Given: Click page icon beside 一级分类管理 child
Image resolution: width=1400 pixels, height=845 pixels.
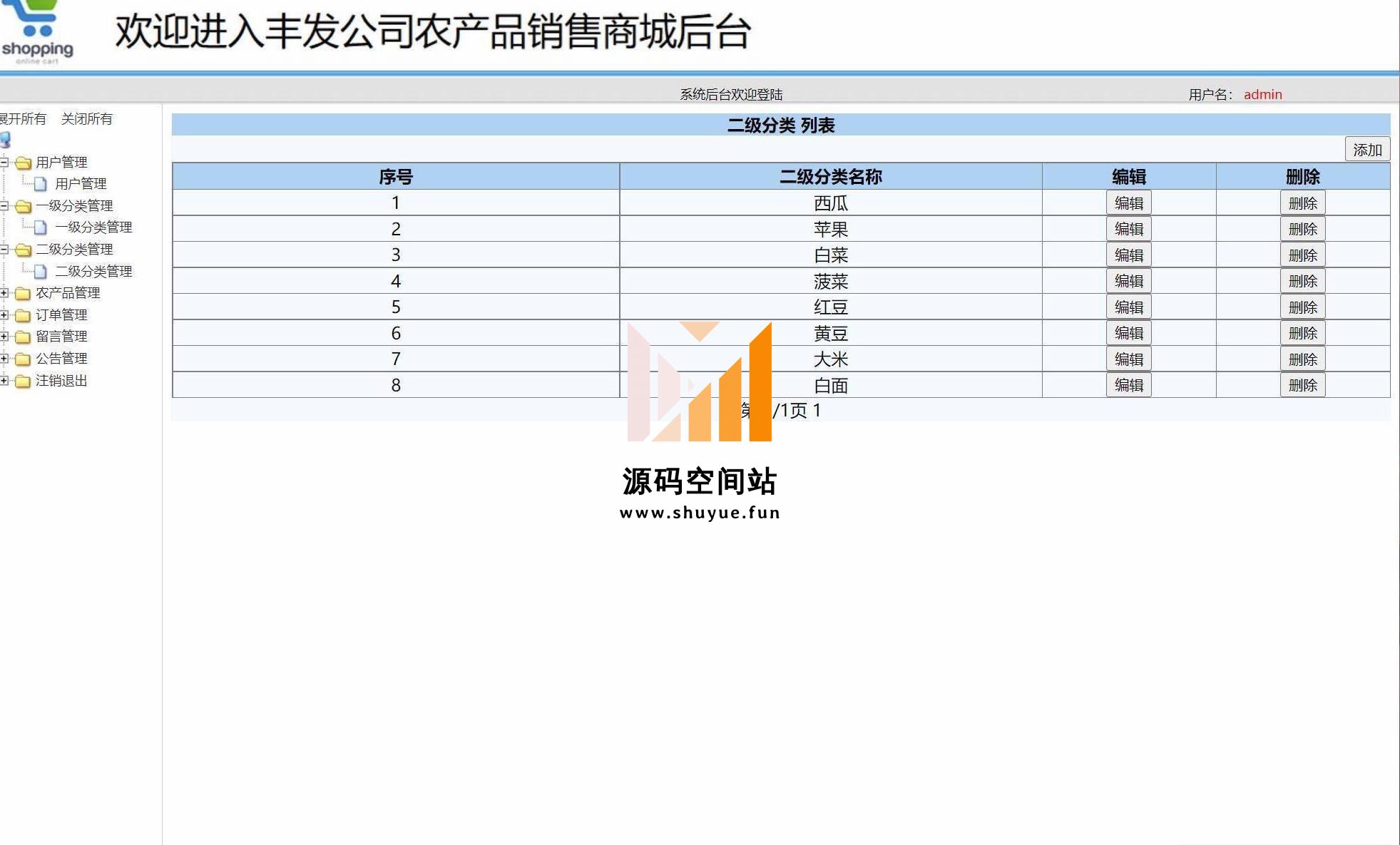Looking at the screenshot, I should pyautogui.click(x=41, y=227).
